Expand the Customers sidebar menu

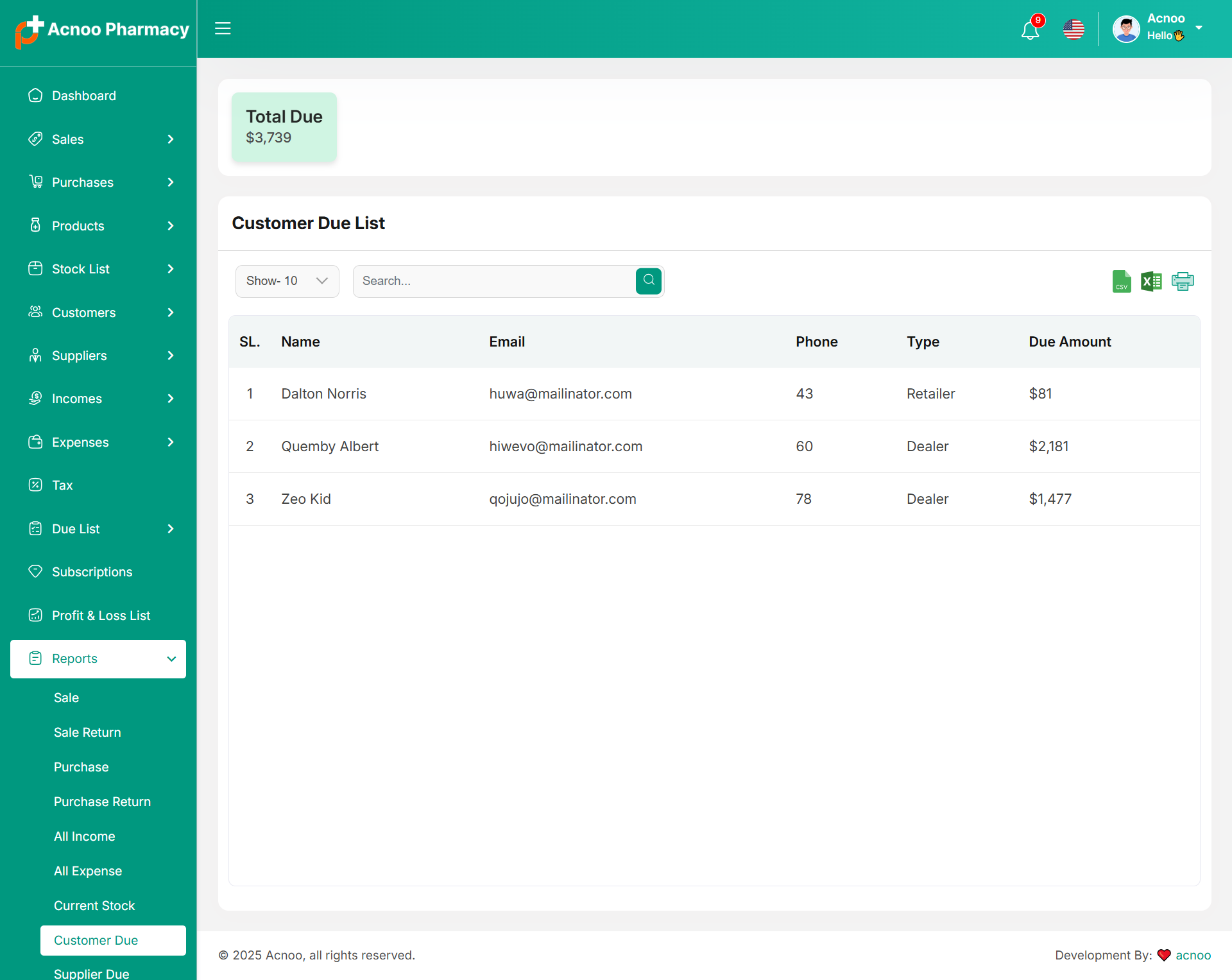(x=98, y=313)
